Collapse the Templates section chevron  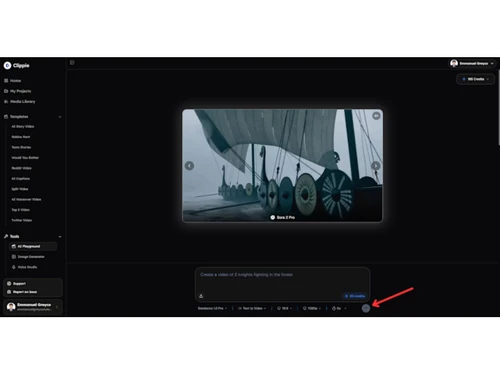(x=60, y=117)
